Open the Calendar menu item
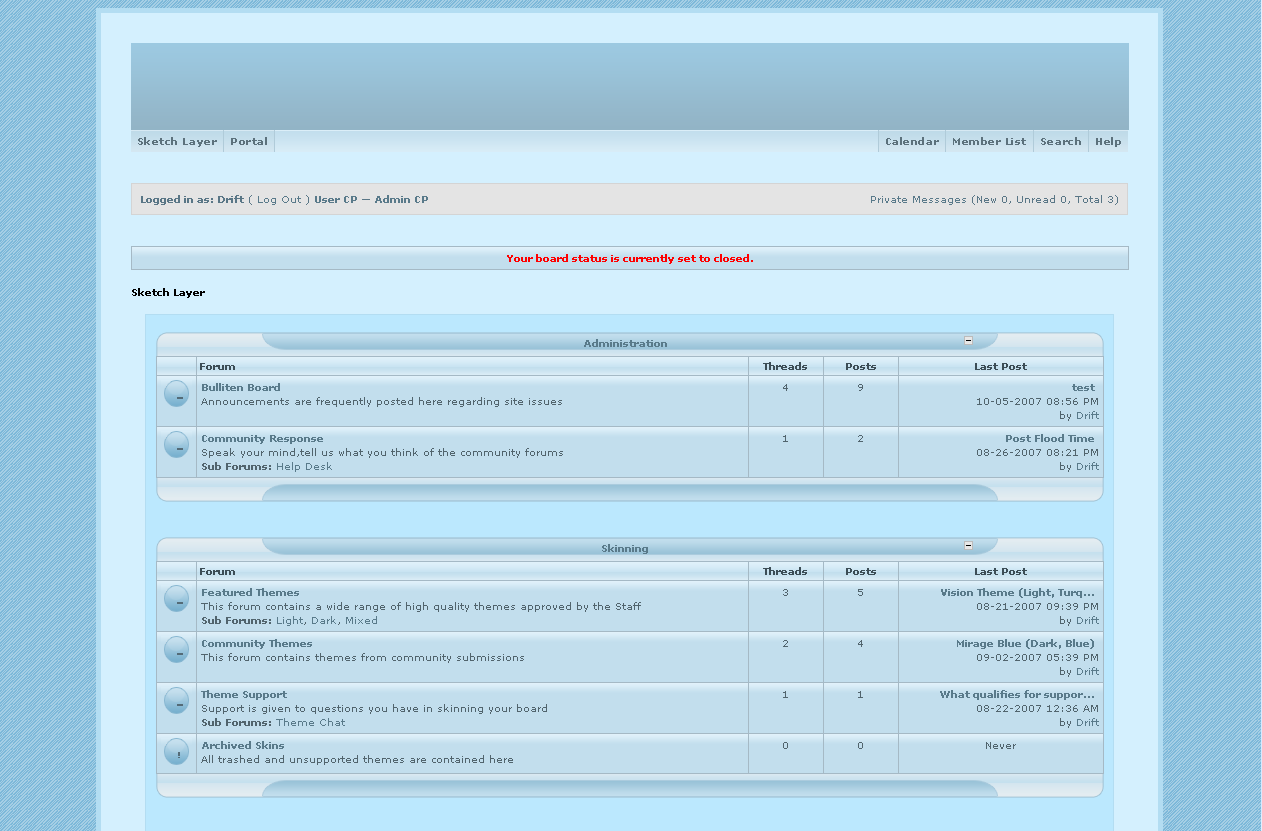Image resolution: width=1262 pixels, height=831 pixels. [912, 142]
